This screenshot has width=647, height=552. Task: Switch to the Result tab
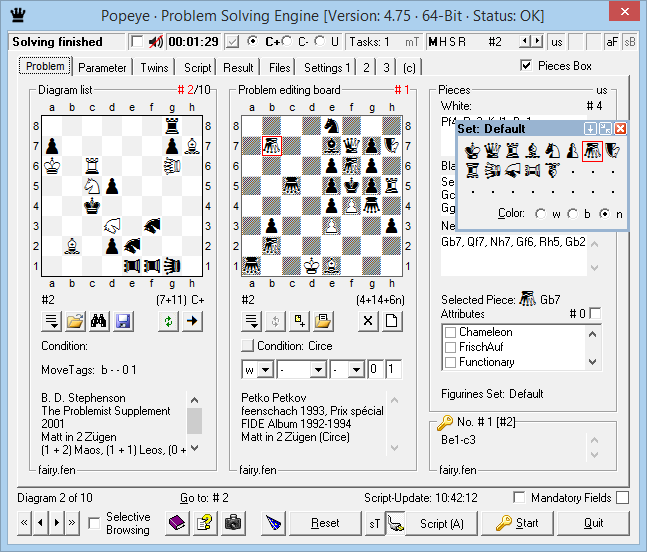238,67
